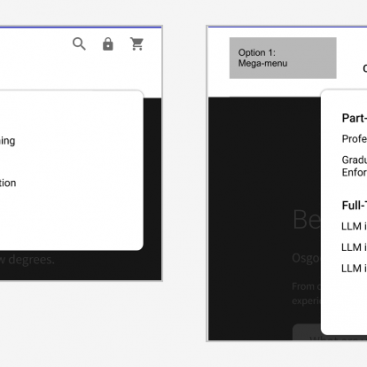Open the shopping cart icon

(137, 44)
